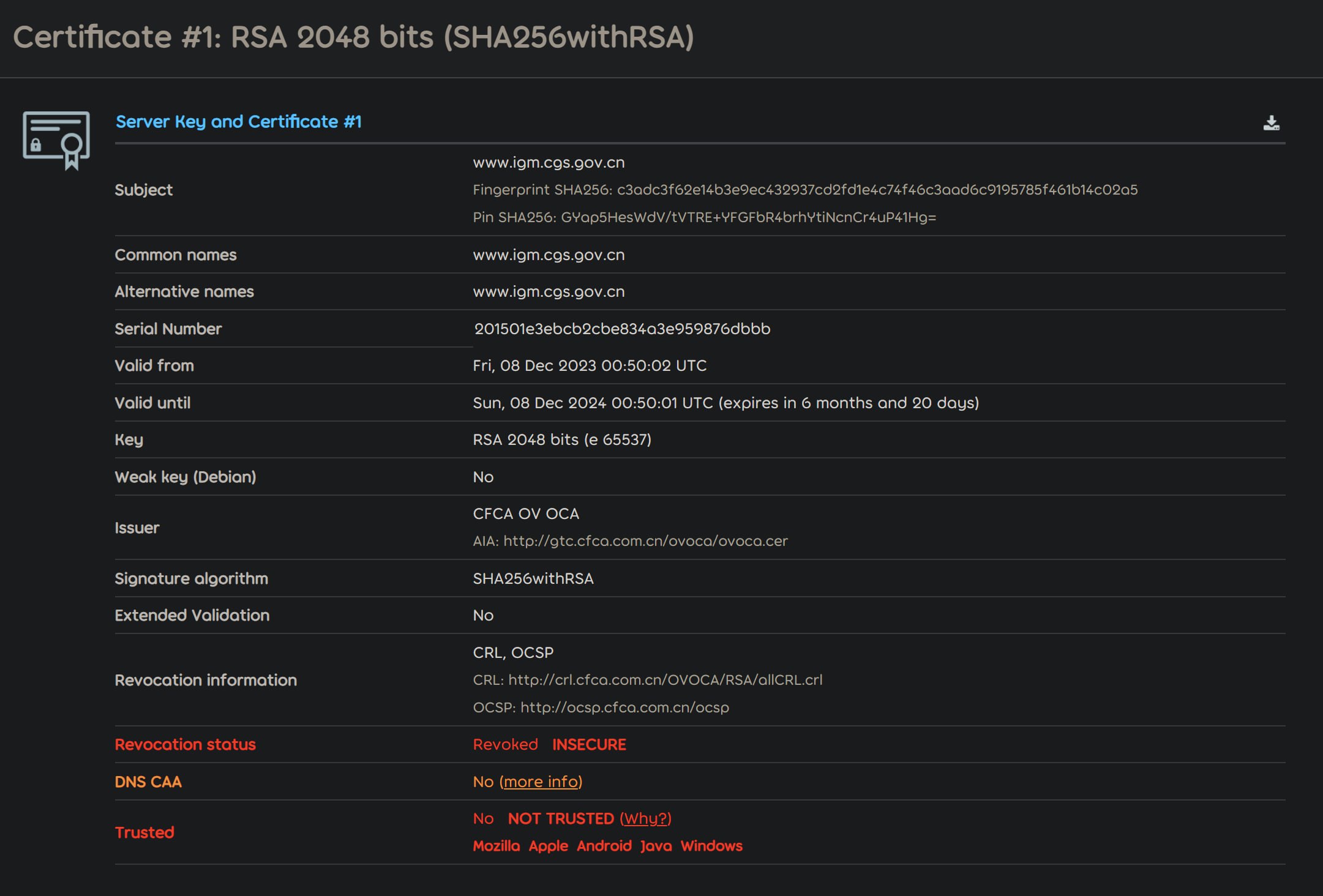
Task: Click the OCSP responder URL
Action: coord(624,707)
